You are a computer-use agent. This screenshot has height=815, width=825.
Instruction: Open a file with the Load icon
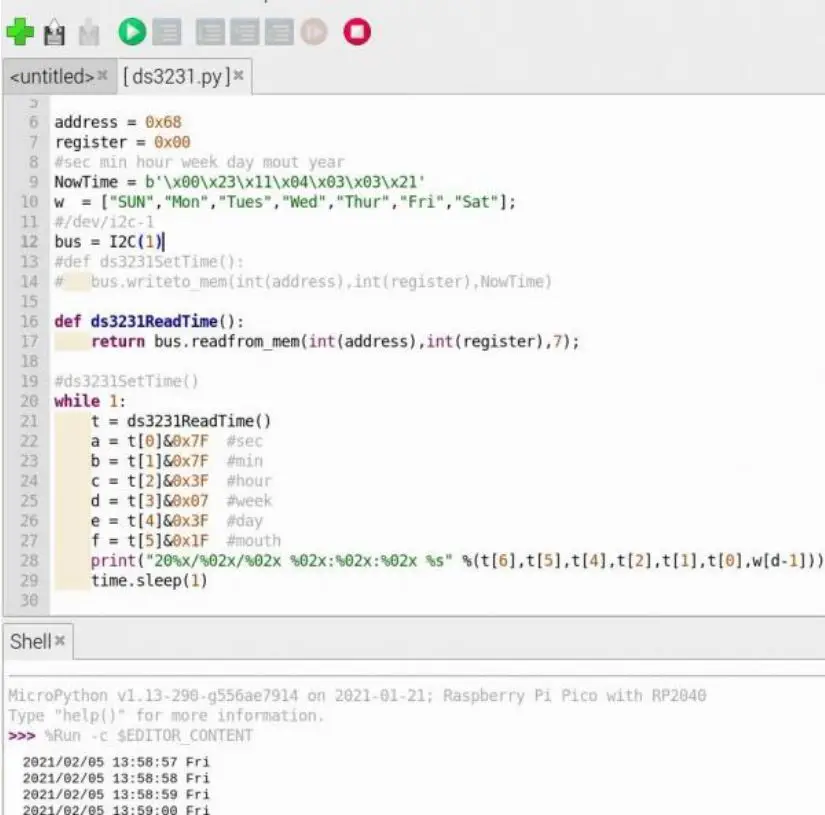(x=54, y=34)
